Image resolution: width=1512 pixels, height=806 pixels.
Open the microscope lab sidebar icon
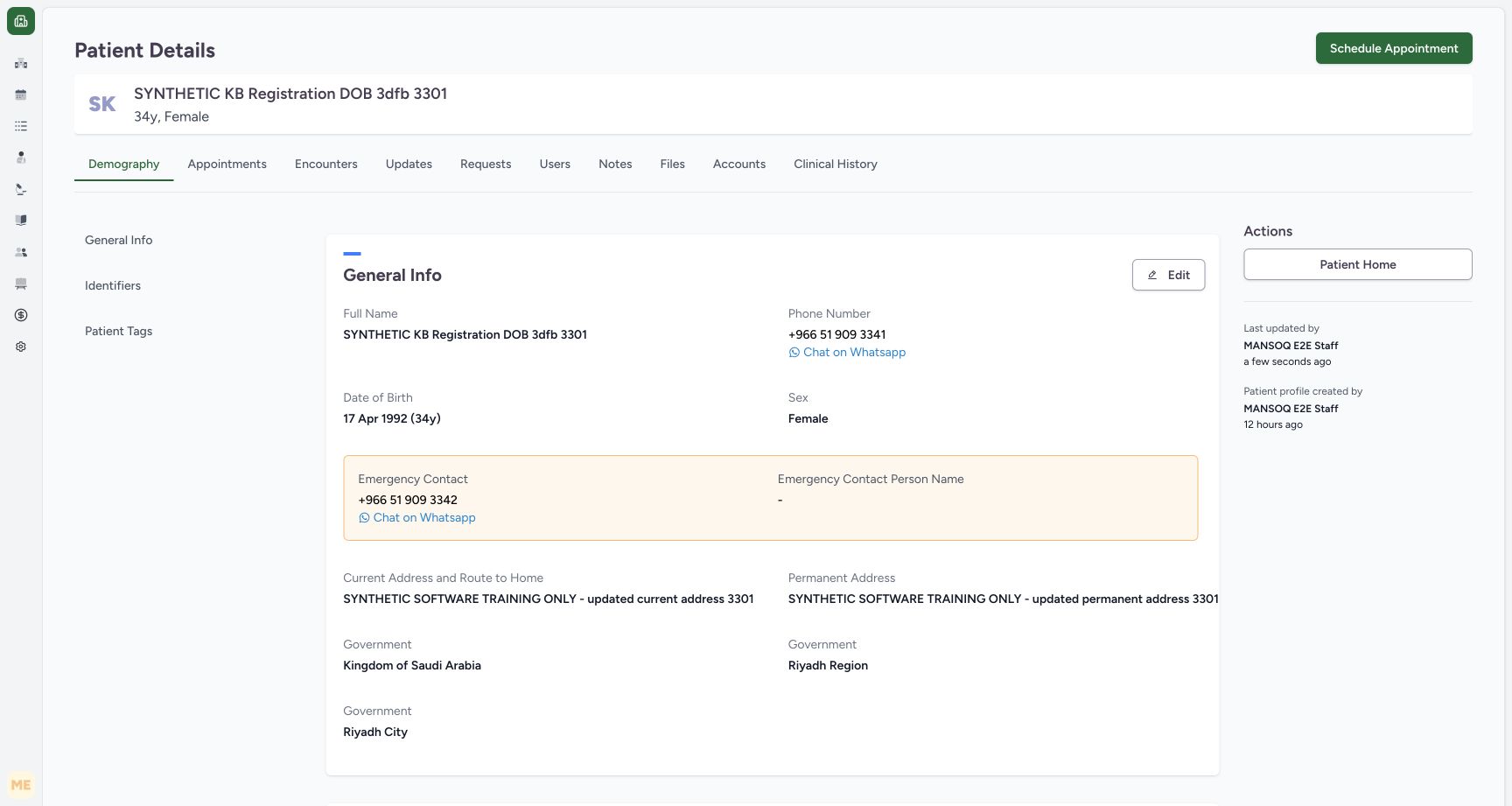tap(21, 189)
